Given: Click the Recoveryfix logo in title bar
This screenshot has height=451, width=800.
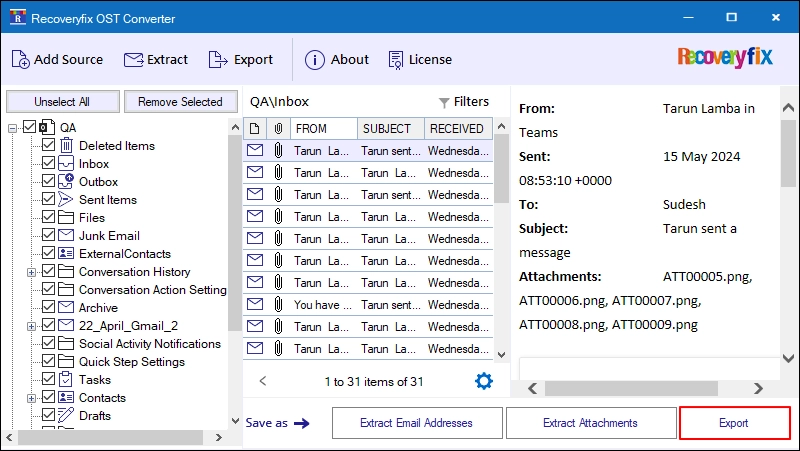Looking at the screenshot, I should coord(18,18).
